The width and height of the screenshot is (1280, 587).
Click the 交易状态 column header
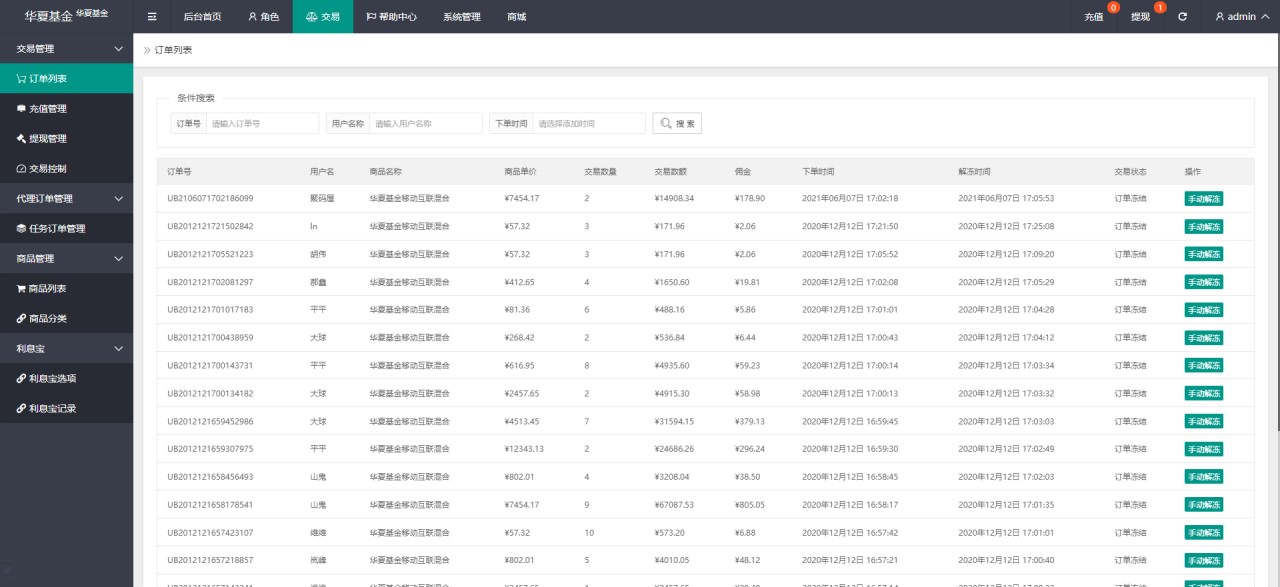[x=1130, y=171]
